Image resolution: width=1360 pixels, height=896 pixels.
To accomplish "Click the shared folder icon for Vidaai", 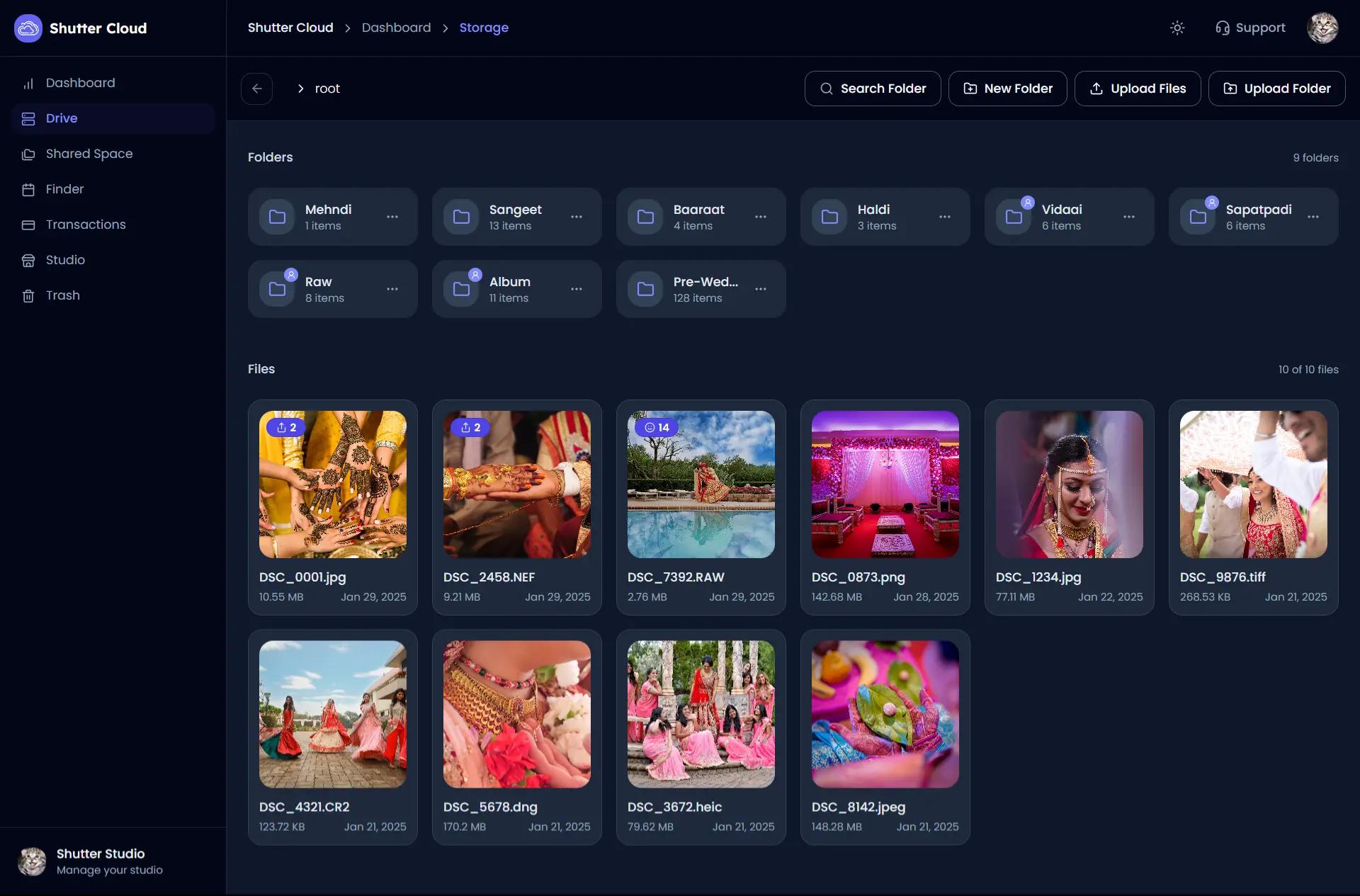I will (1014, 217).
